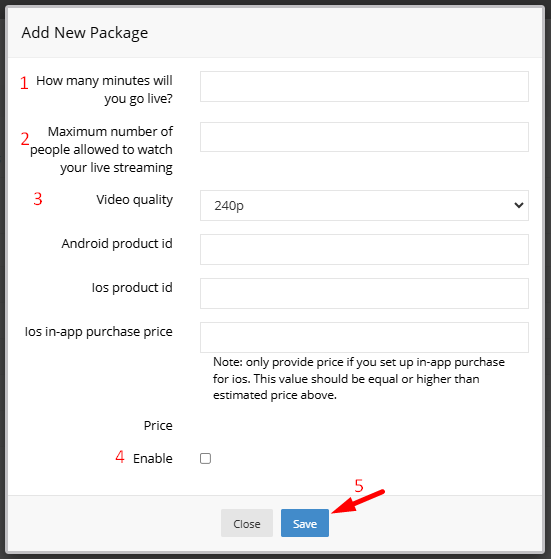The width and height of the screenshot is (551, 559).
Task: Click the 'How many minutes will you go live?' label
Action: (x=104, y=89)
